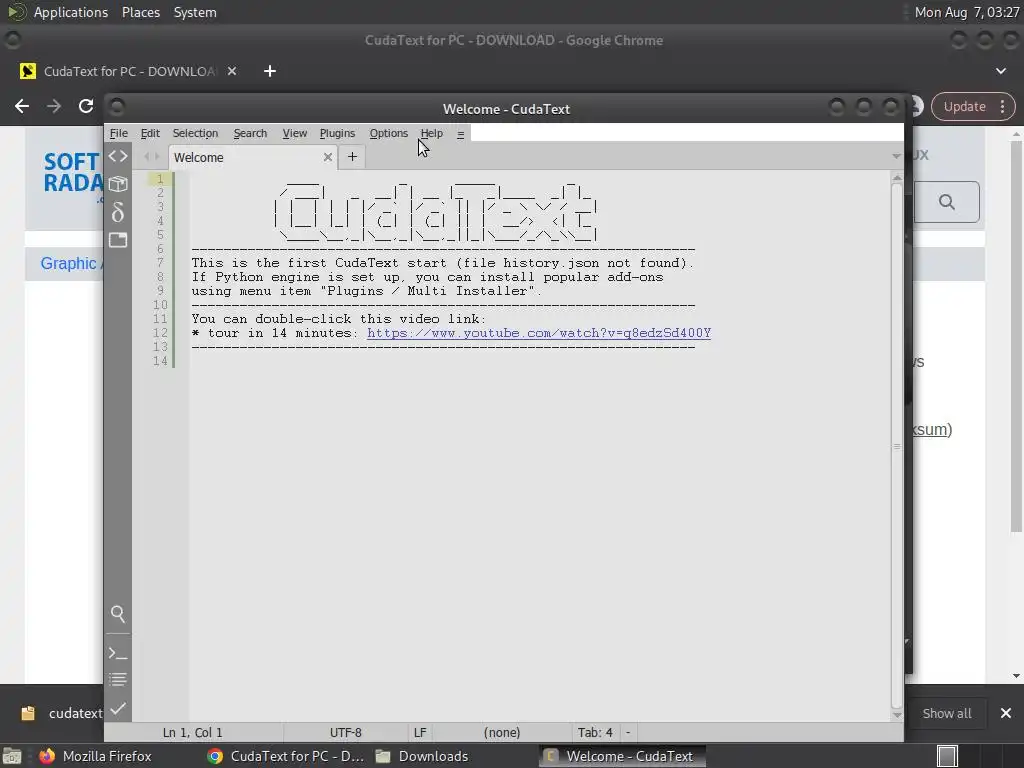
Task: Click Chrome's forward arrow
Action: pos(54,106)
